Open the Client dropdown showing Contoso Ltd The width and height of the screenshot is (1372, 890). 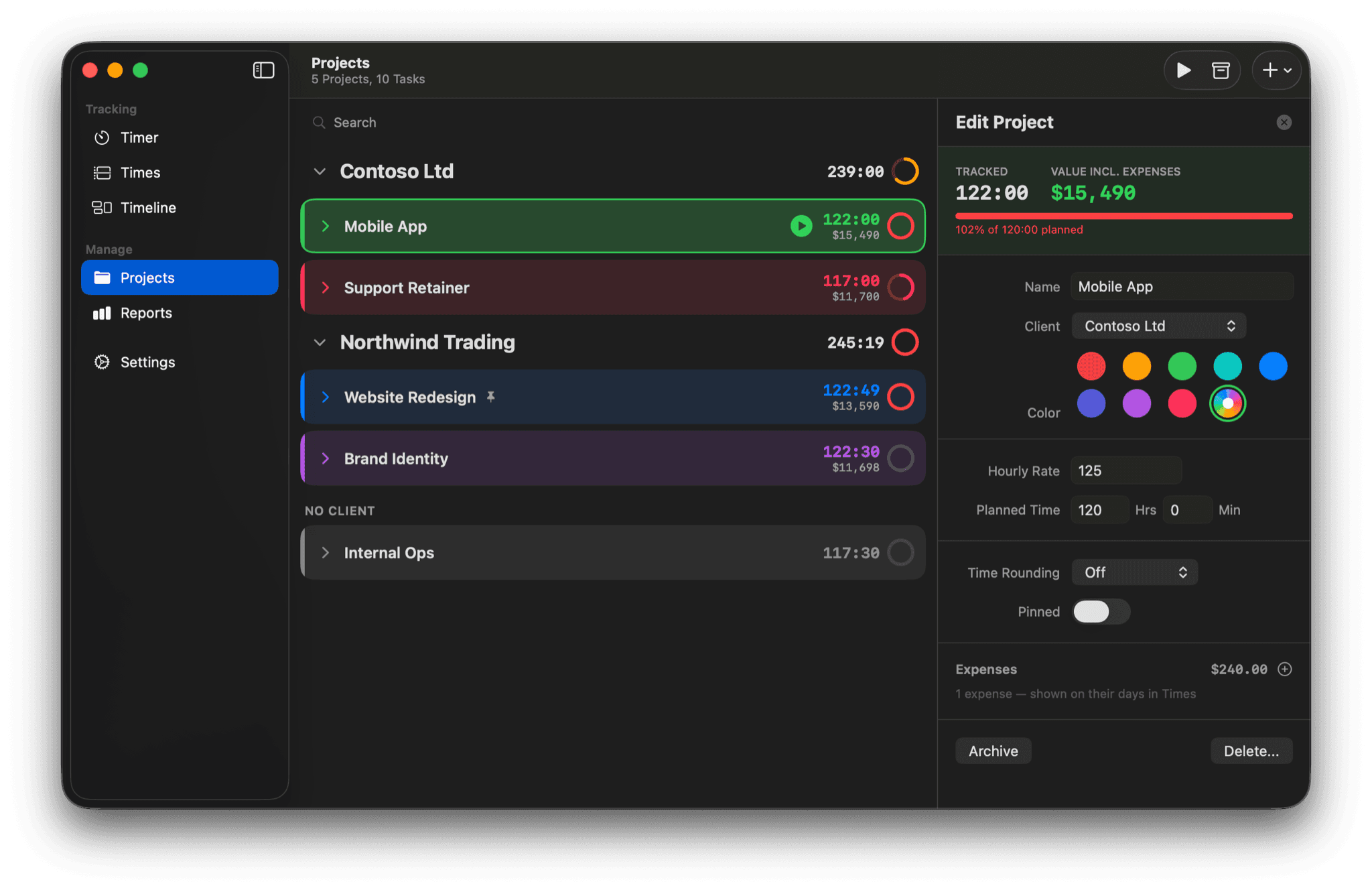point(1158,326)
